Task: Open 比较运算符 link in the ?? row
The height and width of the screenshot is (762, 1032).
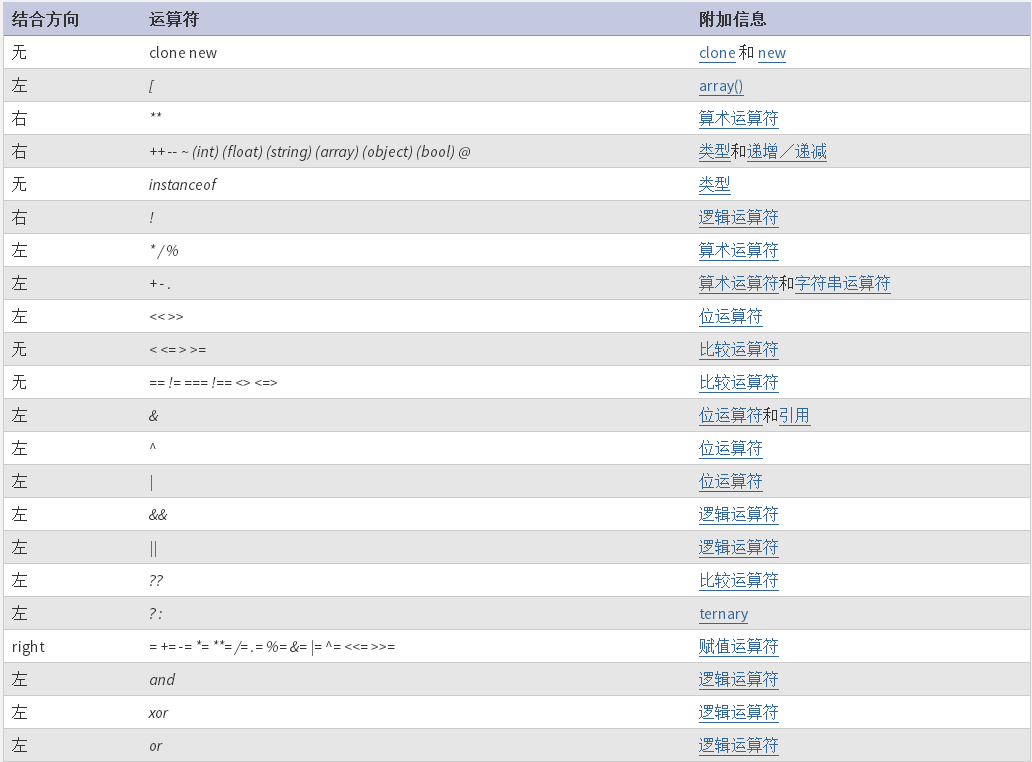Action: click(x=738, y=580)
